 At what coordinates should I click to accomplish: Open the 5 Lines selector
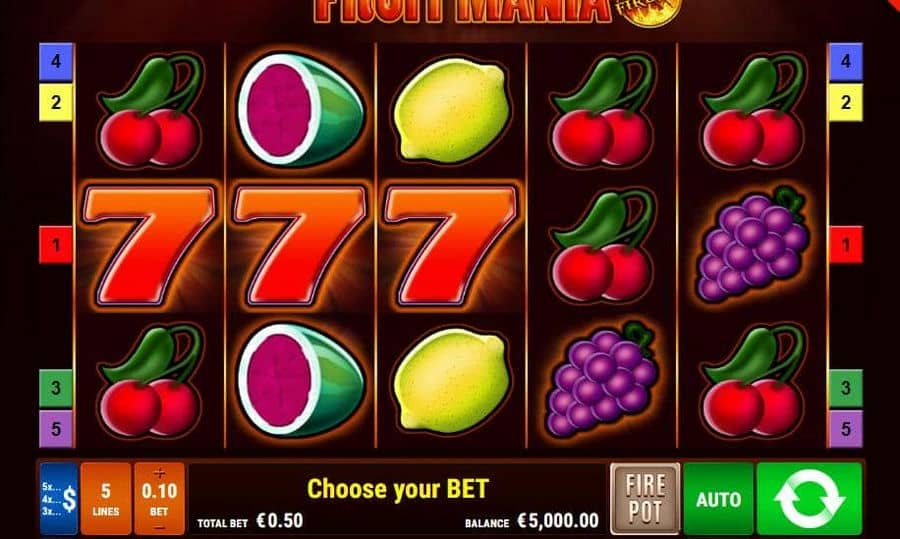pos(106,498)
